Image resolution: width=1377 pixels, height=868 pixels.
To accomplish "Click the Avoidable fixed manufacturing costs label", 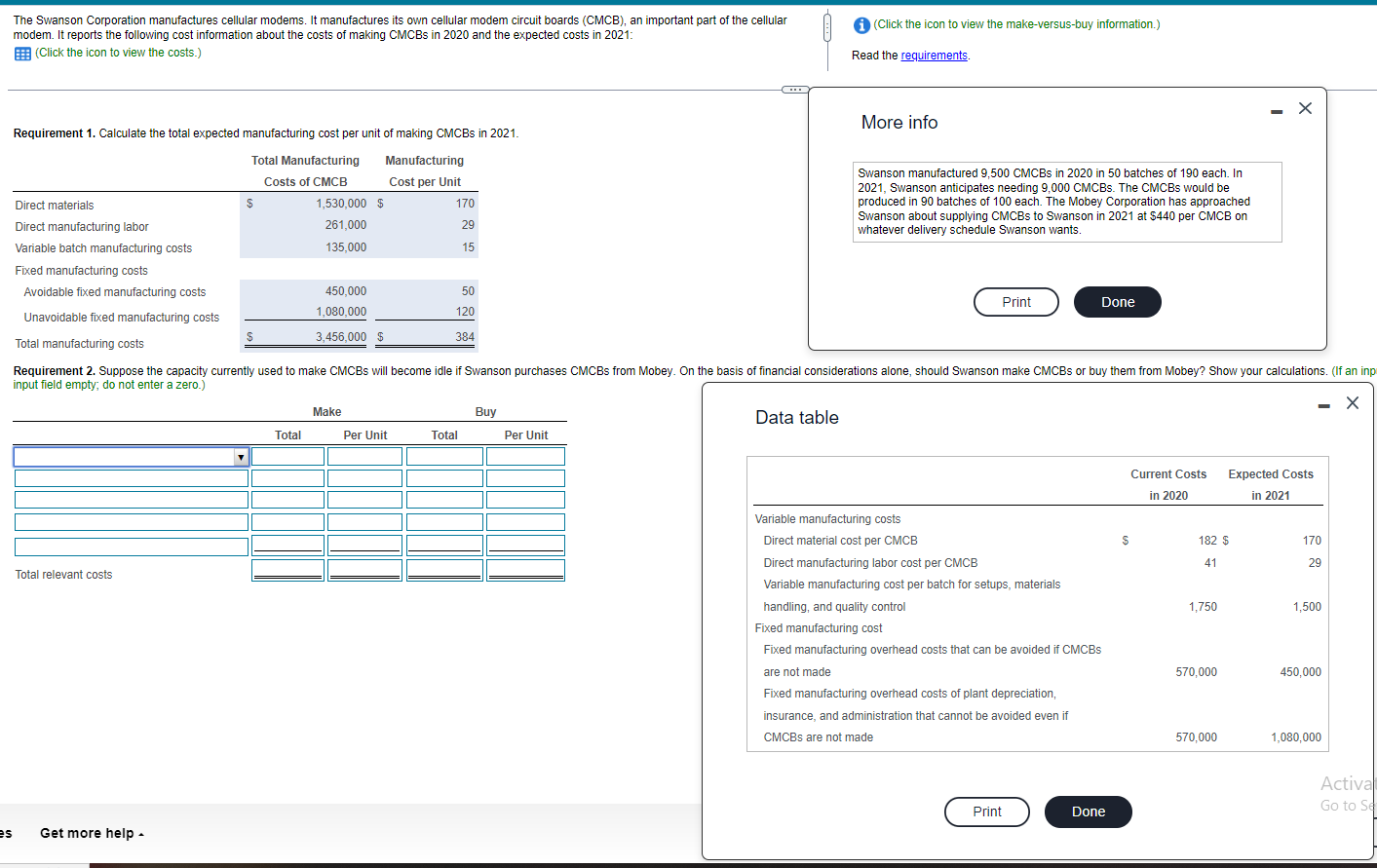I will (x=115, y=292).
